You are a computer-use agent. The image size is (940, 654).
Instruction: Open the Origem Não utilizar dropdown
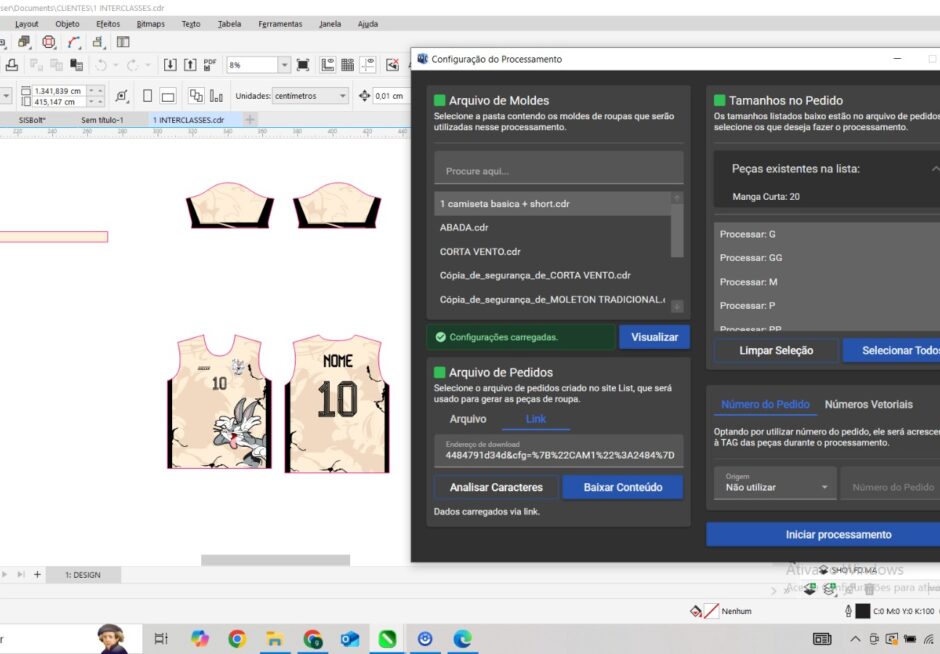click(x=775, y=483)
